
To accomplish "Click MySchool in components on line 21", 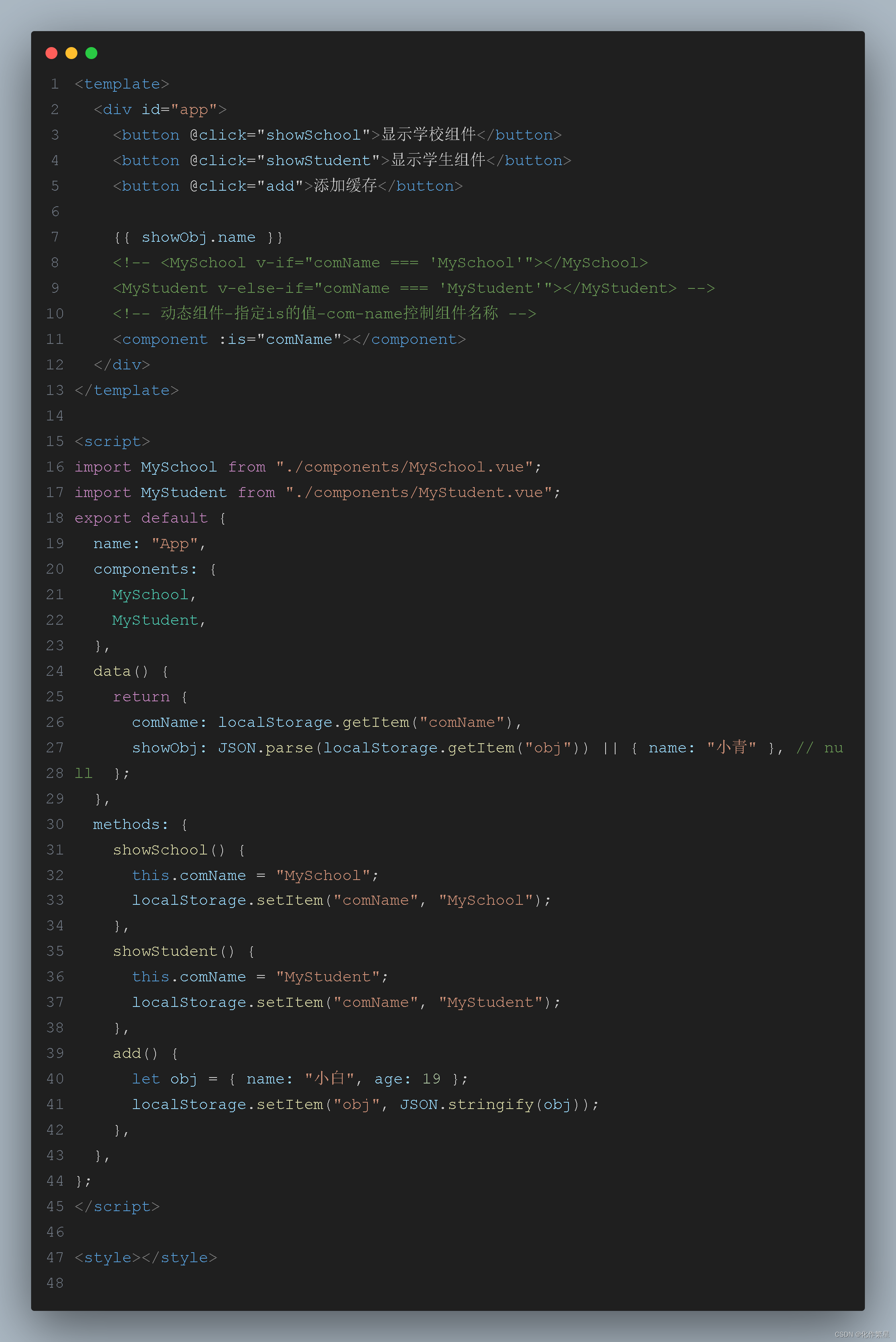I will (x=150, y=595).
